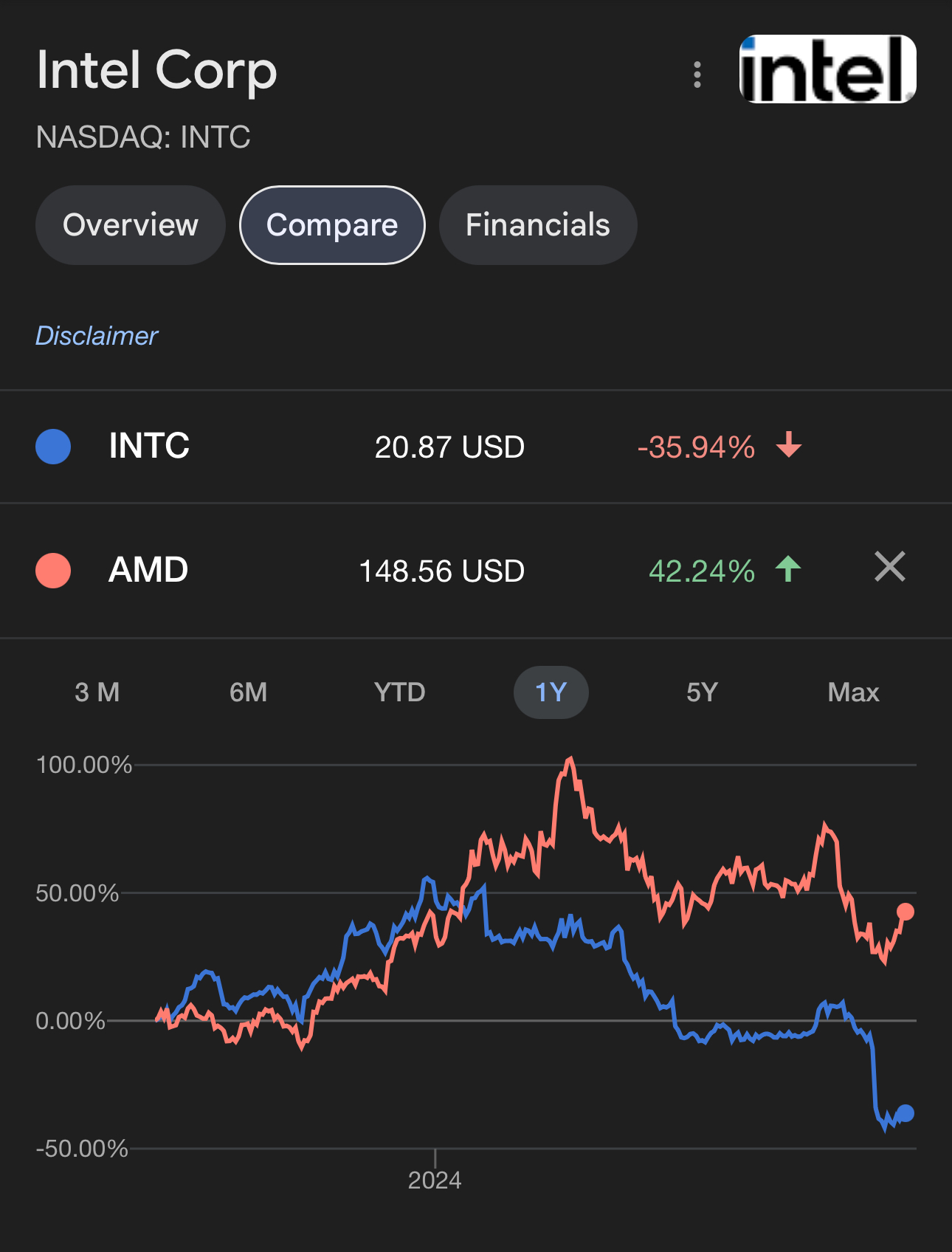Click the green up arrow for AMD
Viewport: 952px width, 1252px height.
click(788, 569)
